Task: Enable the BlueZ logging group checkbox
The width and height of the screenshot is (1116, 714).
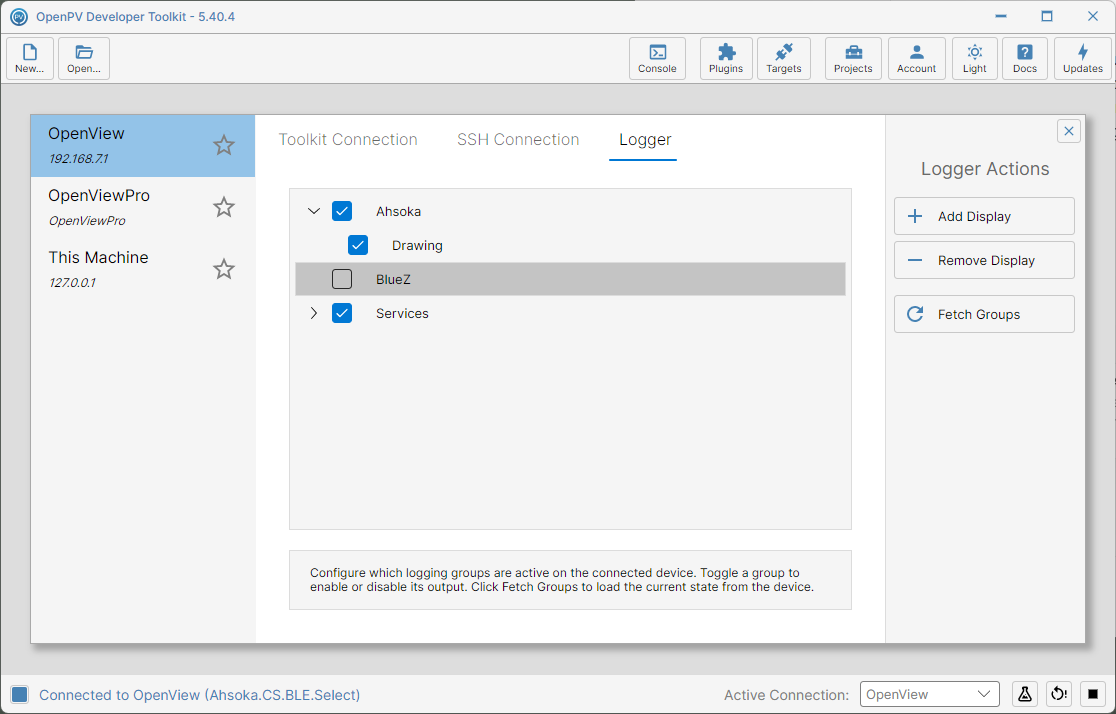Action: [342, 279]
